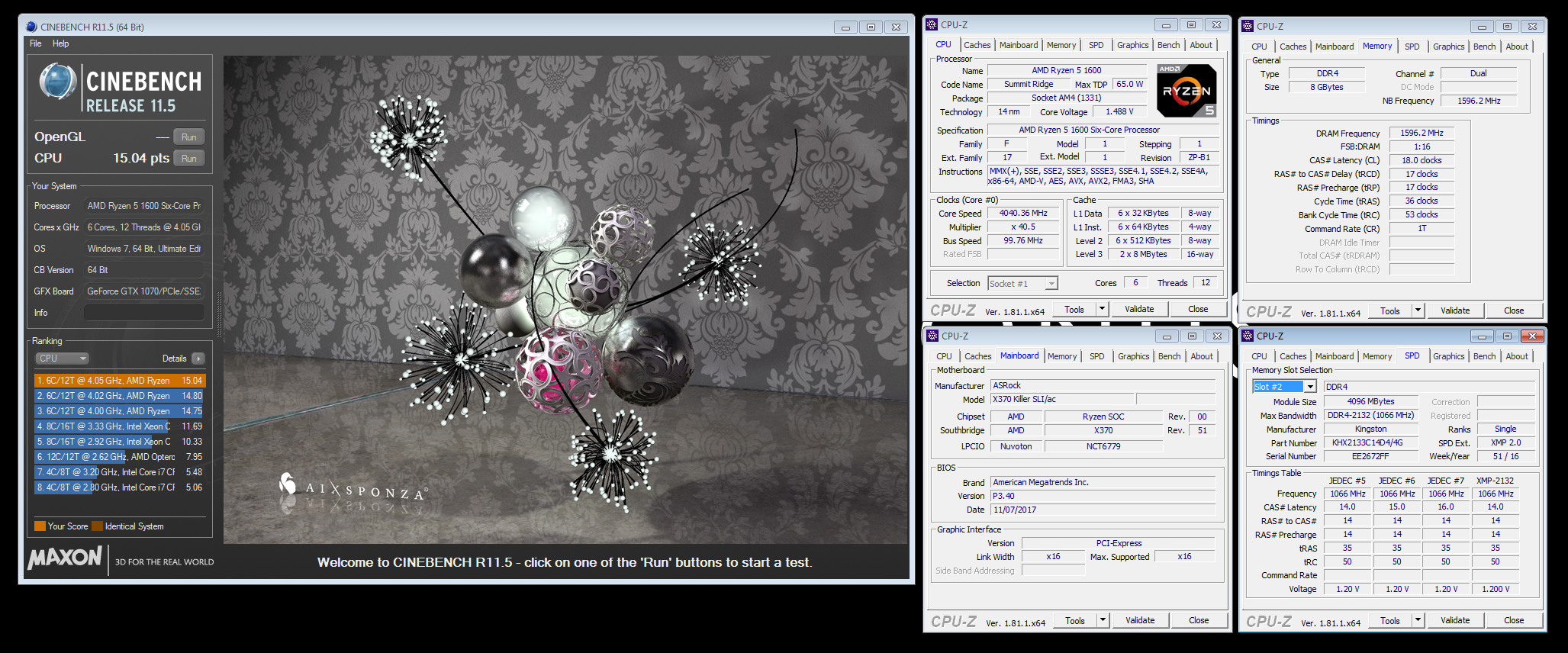
Task: Select ranking row 8C/16T @ 3.33 GHz Xeon
Action: pyautogui.click(x=120, y=426)
